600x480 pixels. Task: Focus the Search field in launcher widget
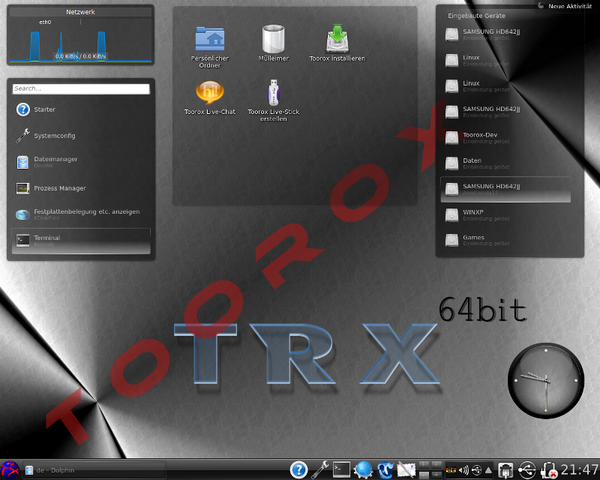[x=81, y=88]
